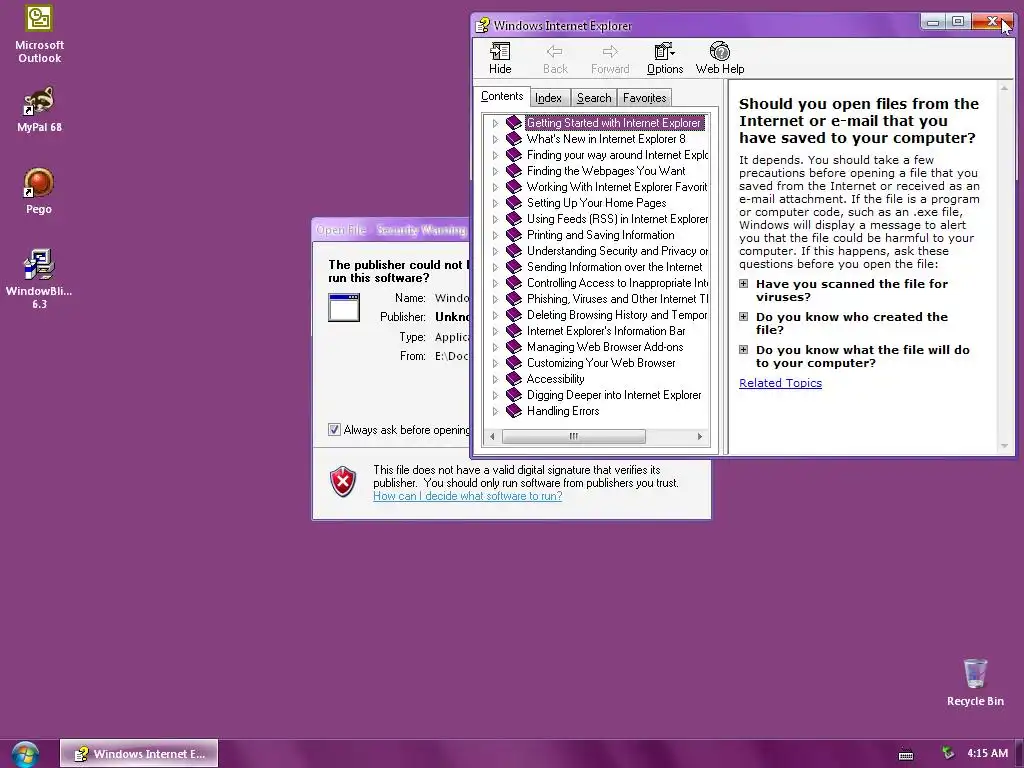Click the Back toolbar button
Viewport: 1024px width, 768px height.
[555, 58]
